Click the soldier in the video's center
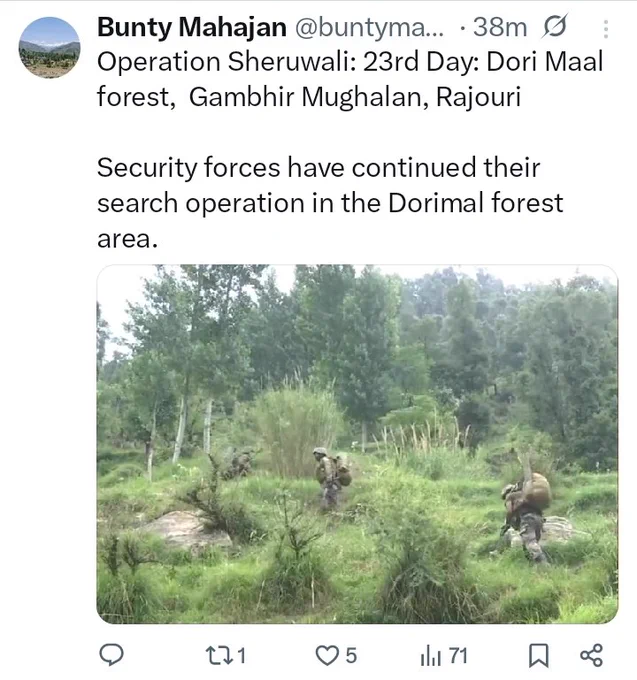The height and width of the screenshot is (680, 637). [331, 477]
